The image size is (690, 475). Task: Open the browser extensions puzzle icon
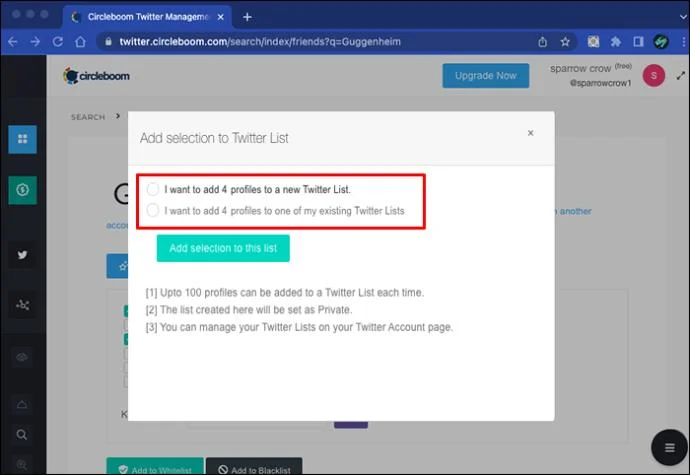pos(616,42)
